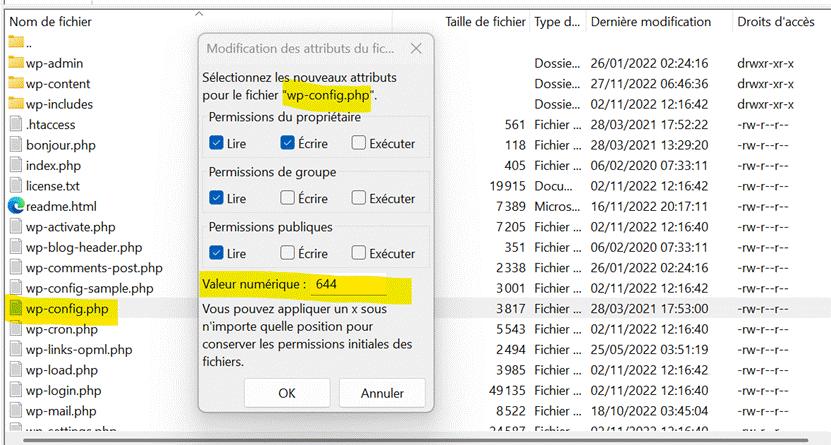831x445 pixels.
Task: Click the parent directory folder icon
Action: pos(15,42)
